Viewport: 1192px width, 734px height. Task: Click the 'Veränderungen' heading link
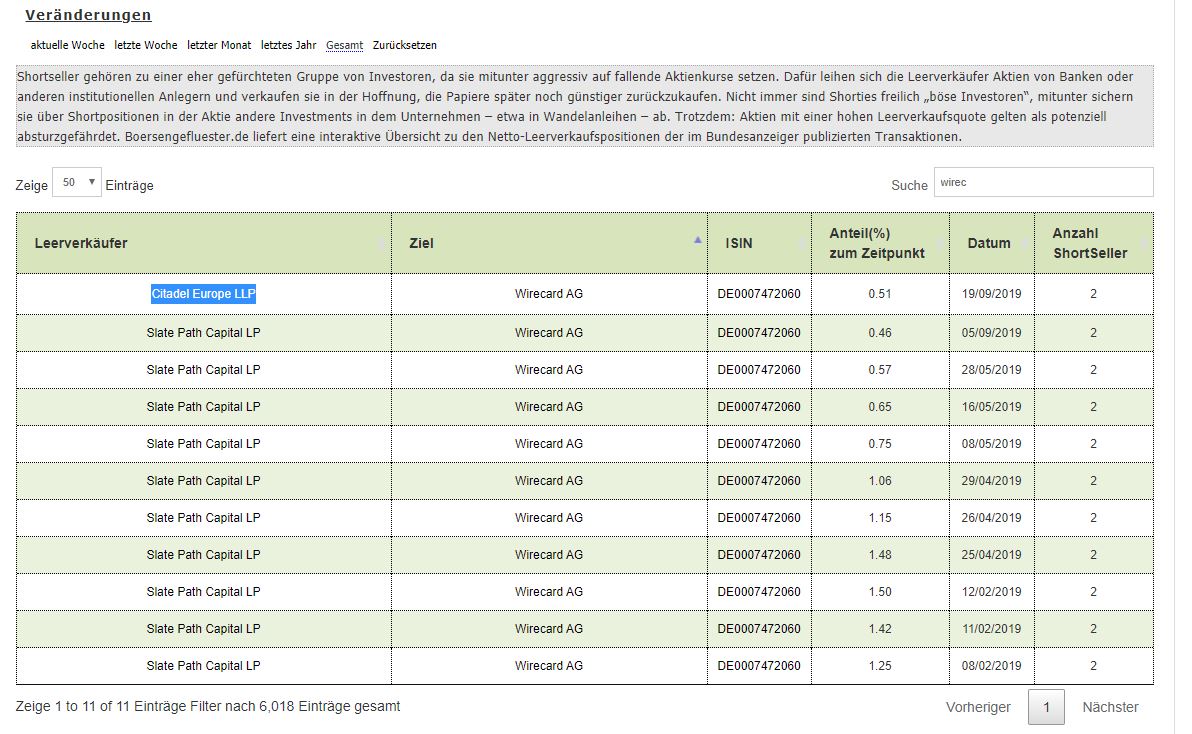(86, 15)
